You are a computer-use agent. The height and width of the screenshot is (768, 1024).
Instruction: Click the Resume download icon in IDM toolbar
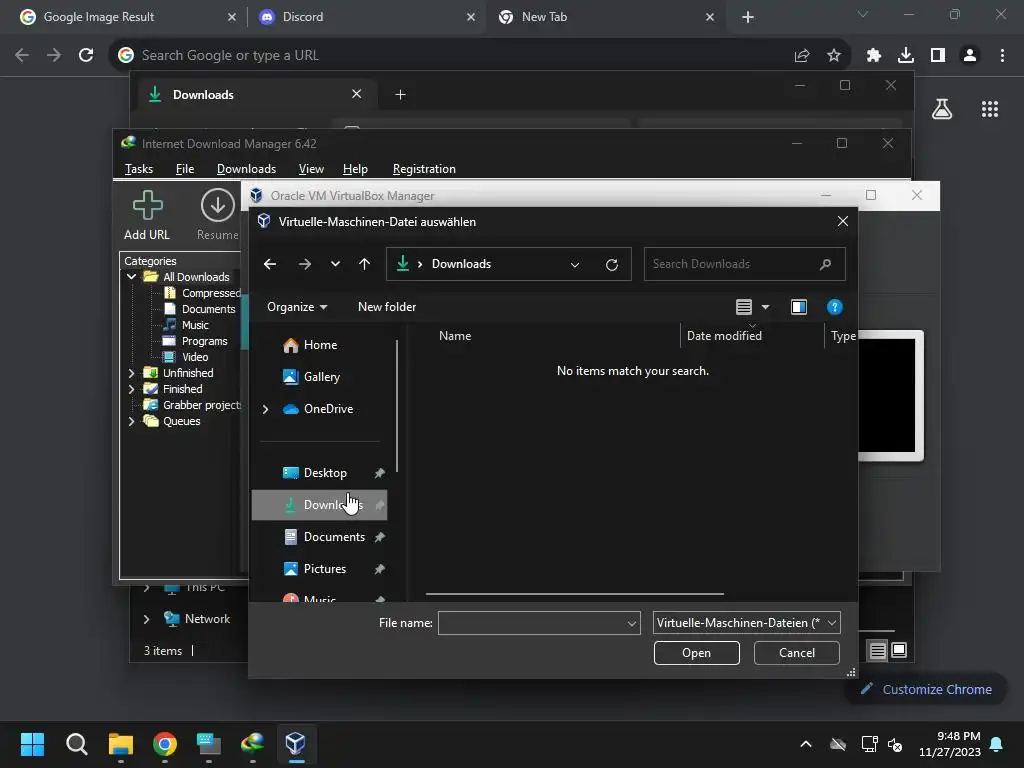tap(217, 206)
